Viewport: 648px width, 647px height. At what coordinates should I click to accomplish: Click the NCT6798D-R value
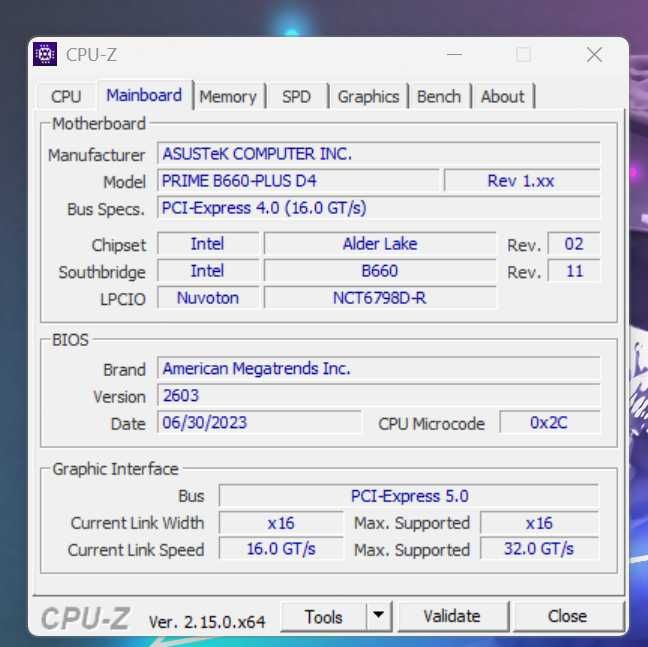coord(380,298)
